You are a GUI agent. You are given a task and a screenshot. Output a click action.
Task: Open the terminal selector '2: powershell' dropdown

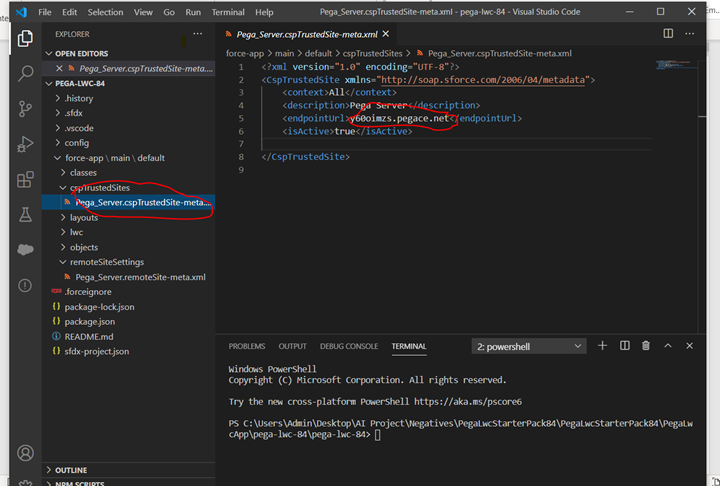click(529, 346)
